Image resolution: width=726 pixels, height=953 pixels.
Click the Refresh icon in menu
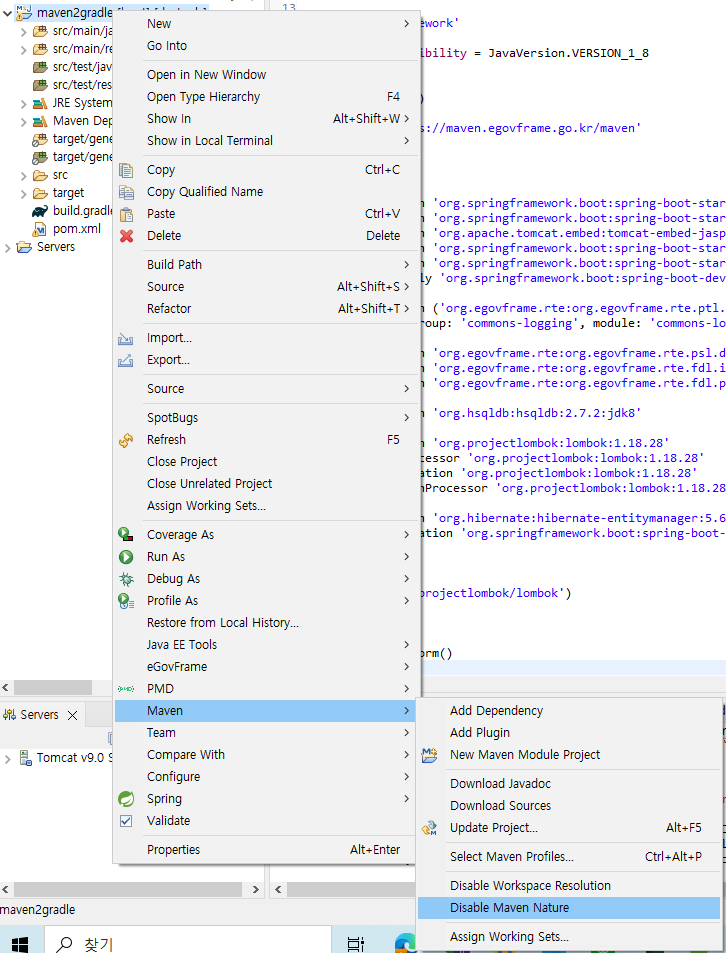(127, 440)
